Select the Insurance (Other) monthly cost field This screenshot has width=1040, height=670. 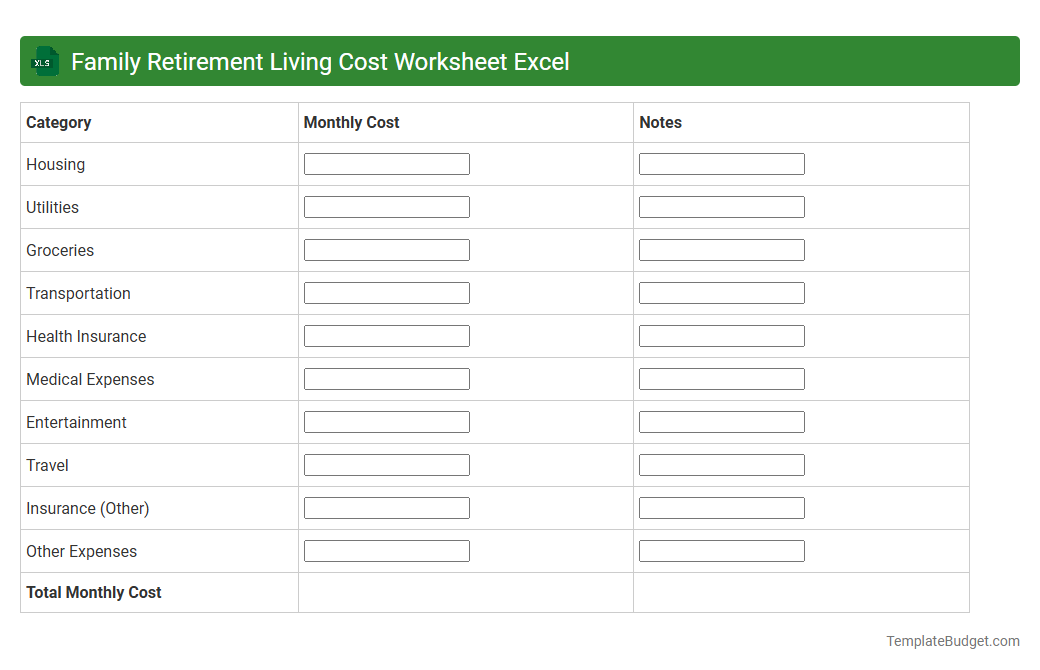pos(386,507)
